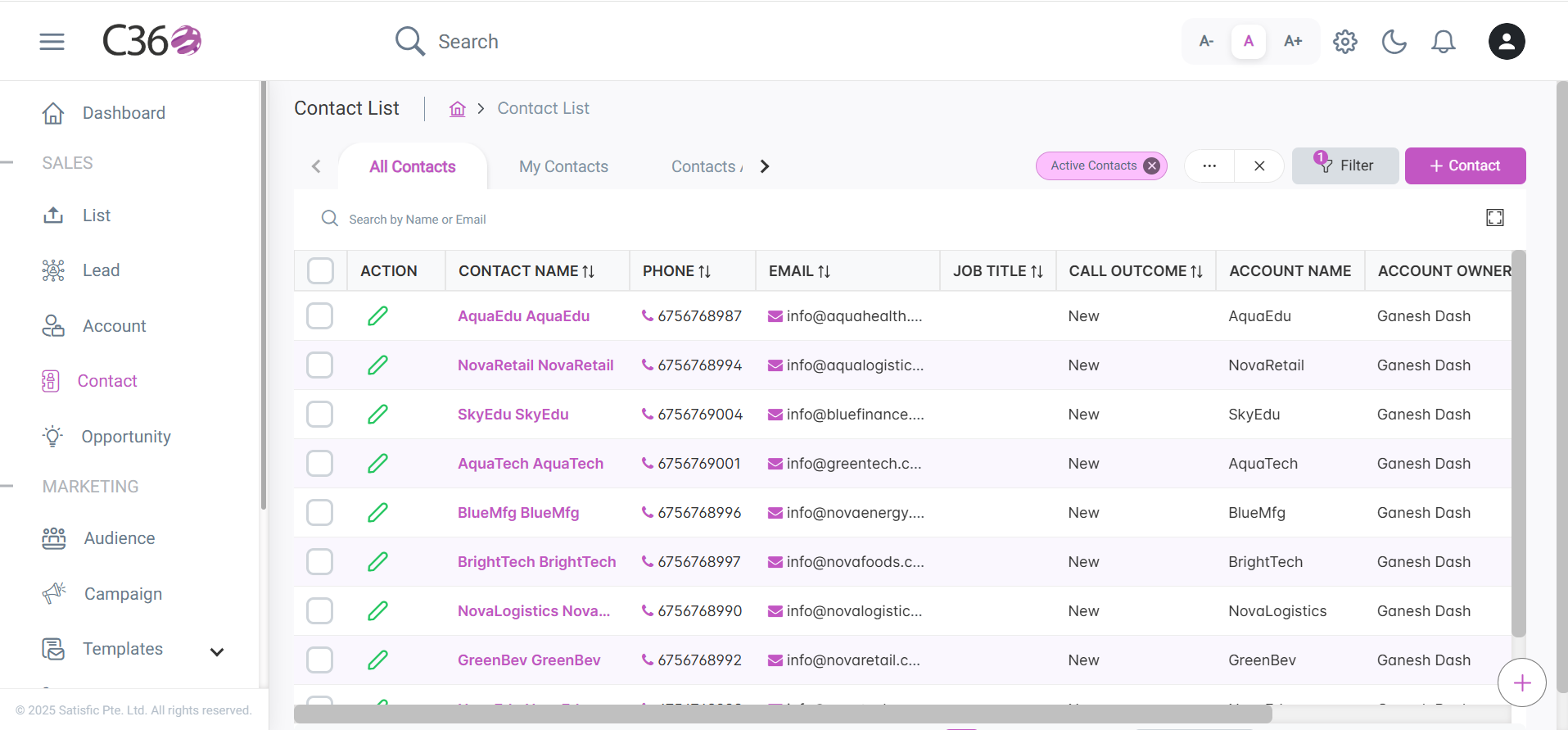Open notifications bell
The height and width of the screenshot is (730, 1568).
point(1444,41)
